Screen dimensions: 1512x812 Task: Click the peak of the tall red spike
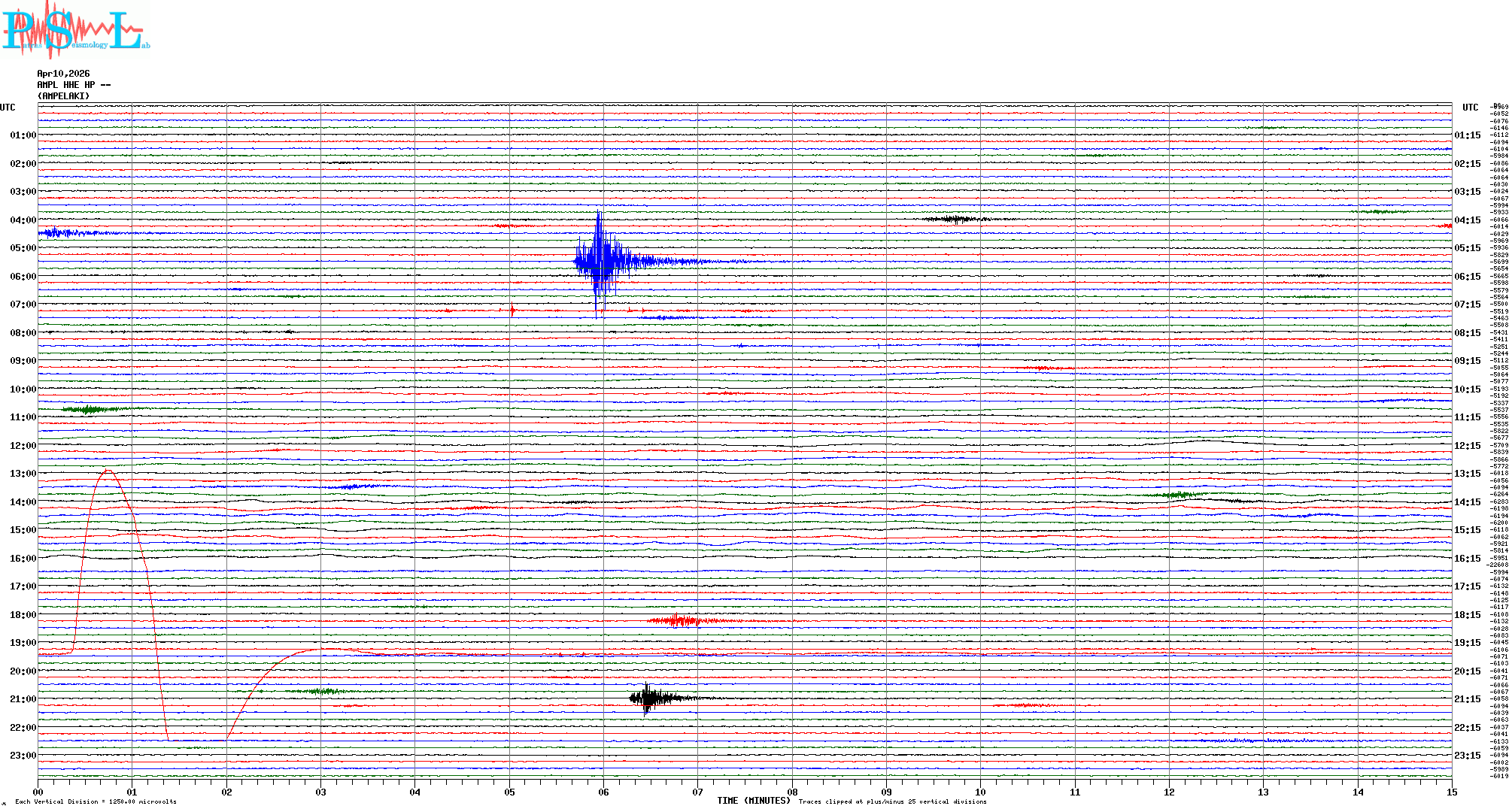(108, 471)
